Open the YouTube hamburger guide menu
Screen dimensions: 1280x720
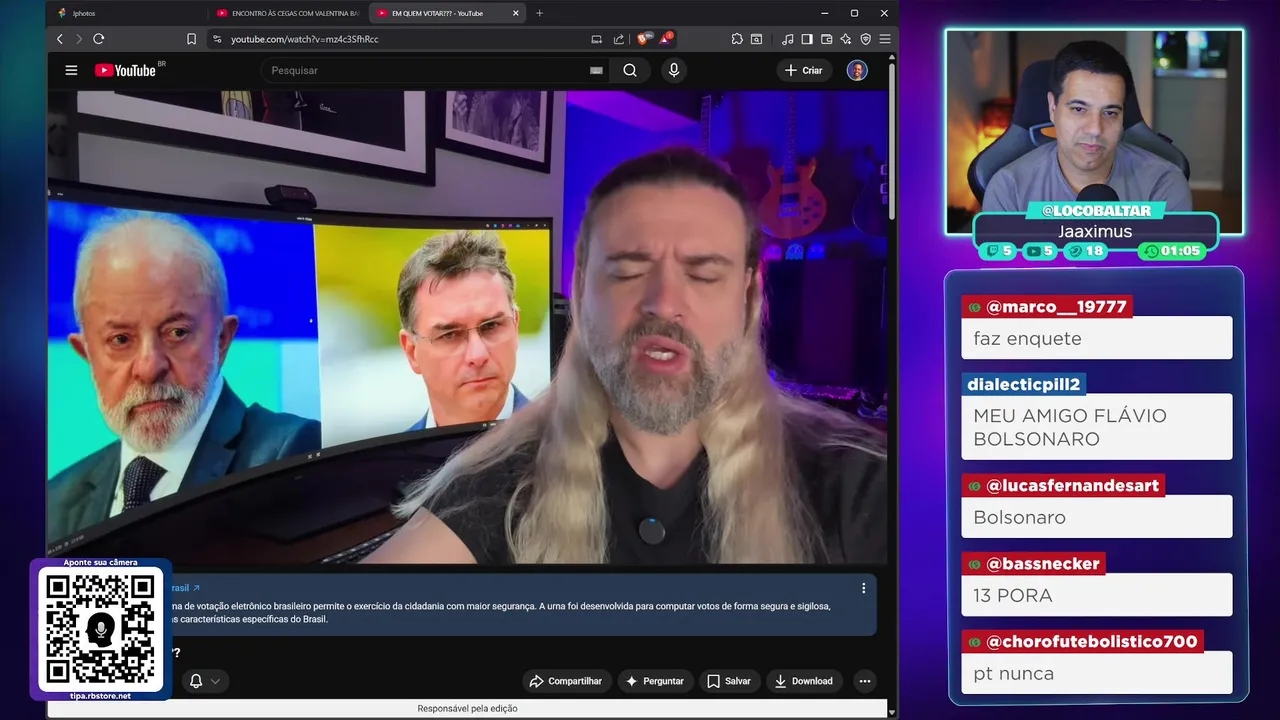(71, 70)
